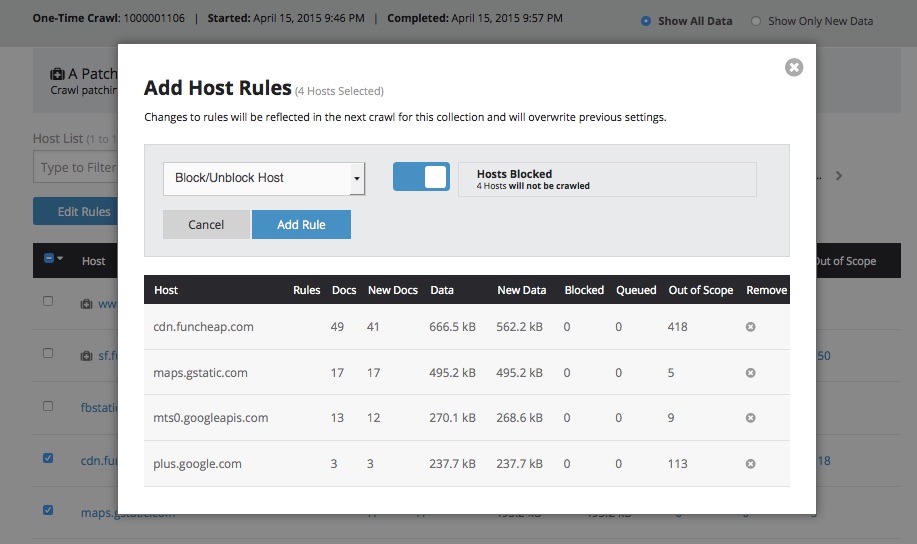Open the Block/Unblock Host dropdown
Viewport: 917px width, 544px height.
click(264, 178)
